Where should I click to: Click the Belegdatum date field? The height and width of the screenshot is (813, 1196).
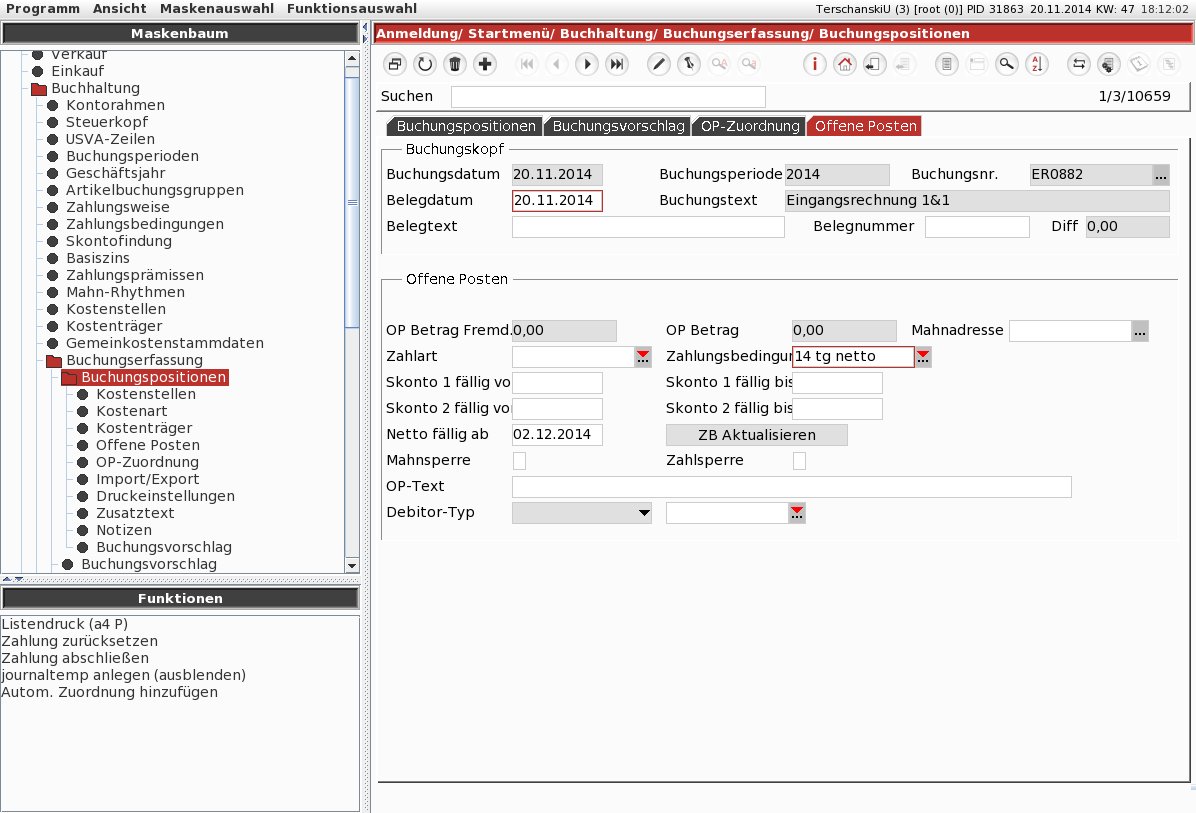tap(557, 201)
